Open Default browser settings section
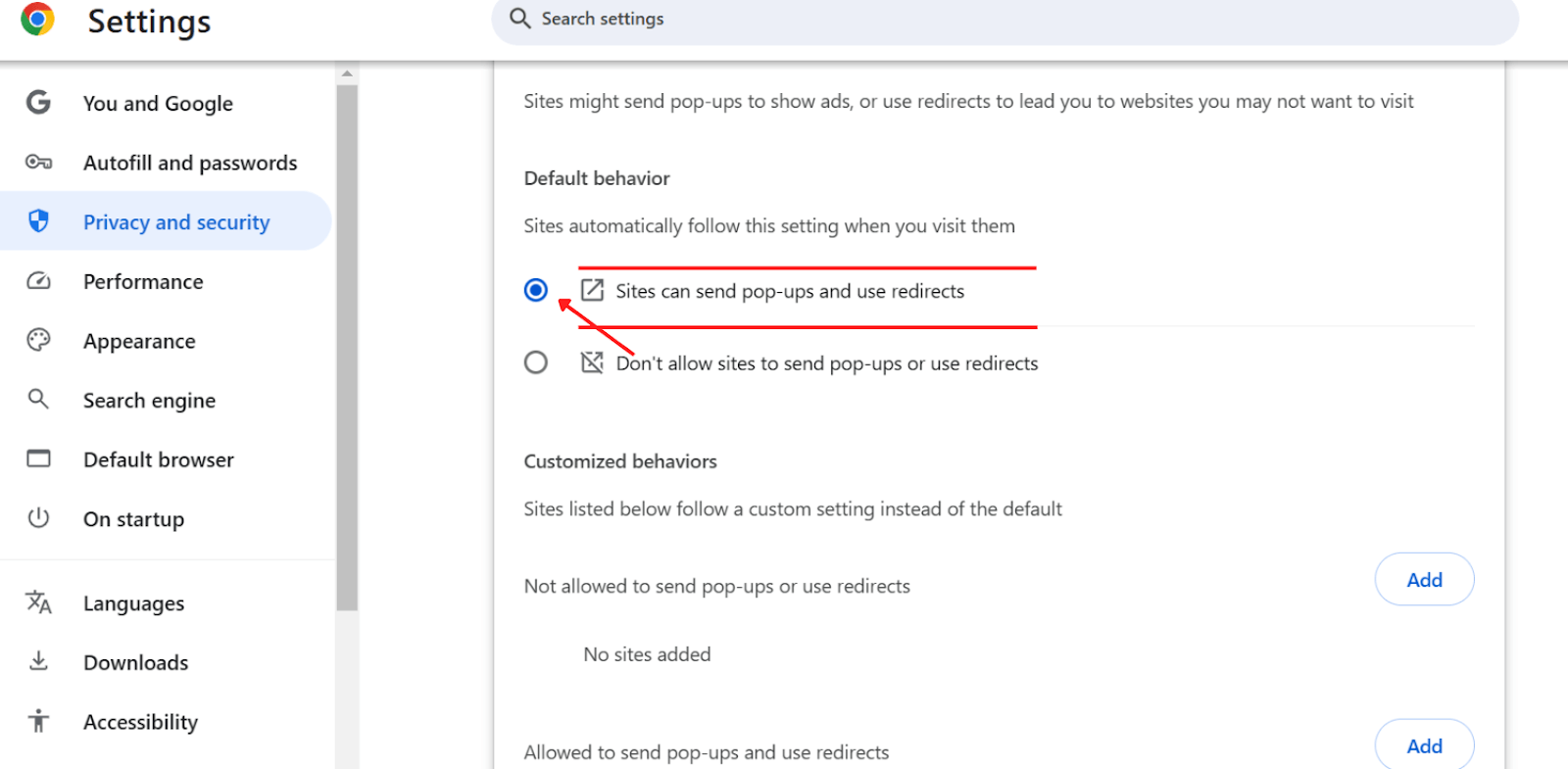 pyautogui.click(x=158, y=459)
